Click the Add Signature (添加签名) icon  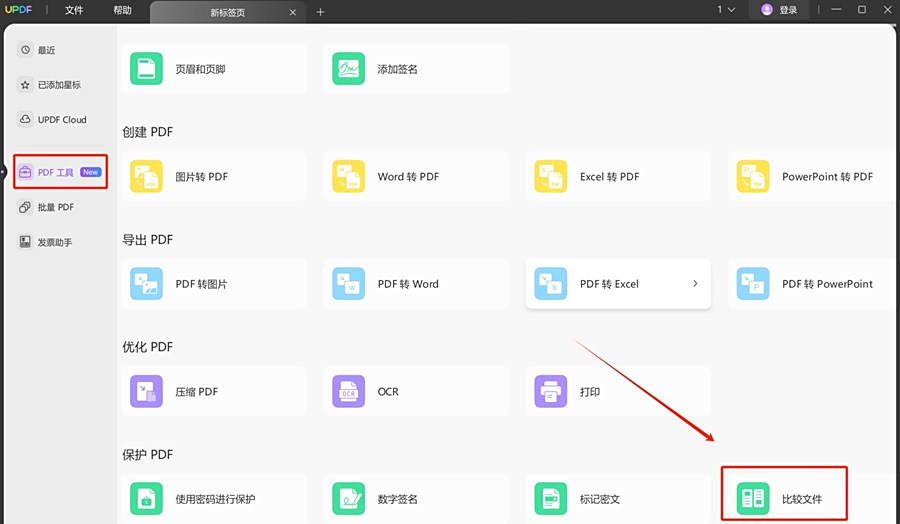pyautogui.click(x=348, y=69)
